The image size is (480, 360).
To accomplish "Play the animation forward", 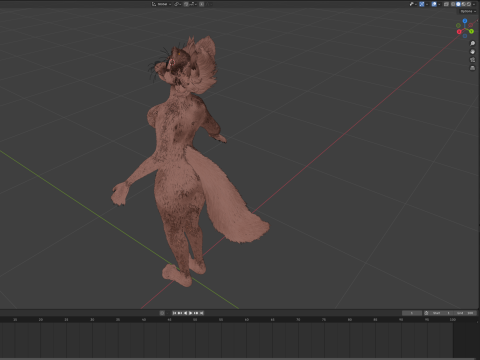I will click(x=191, y=313).
